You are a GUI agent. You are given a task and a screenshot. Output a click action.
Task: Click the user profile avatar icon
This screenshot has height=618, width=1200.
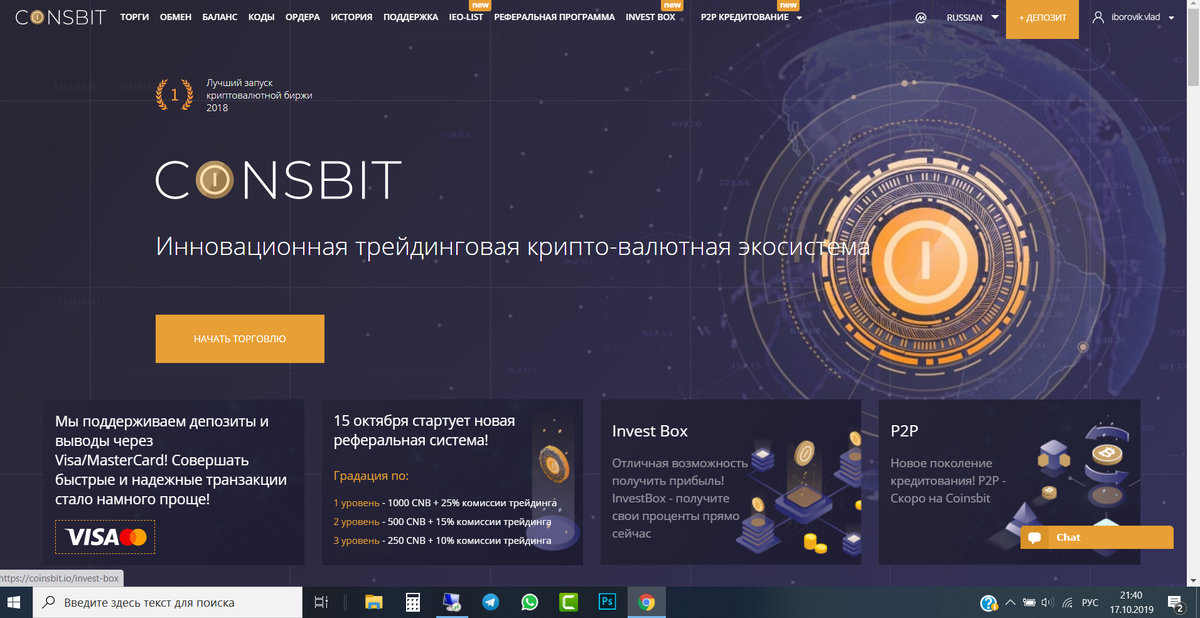point(1099,18)
